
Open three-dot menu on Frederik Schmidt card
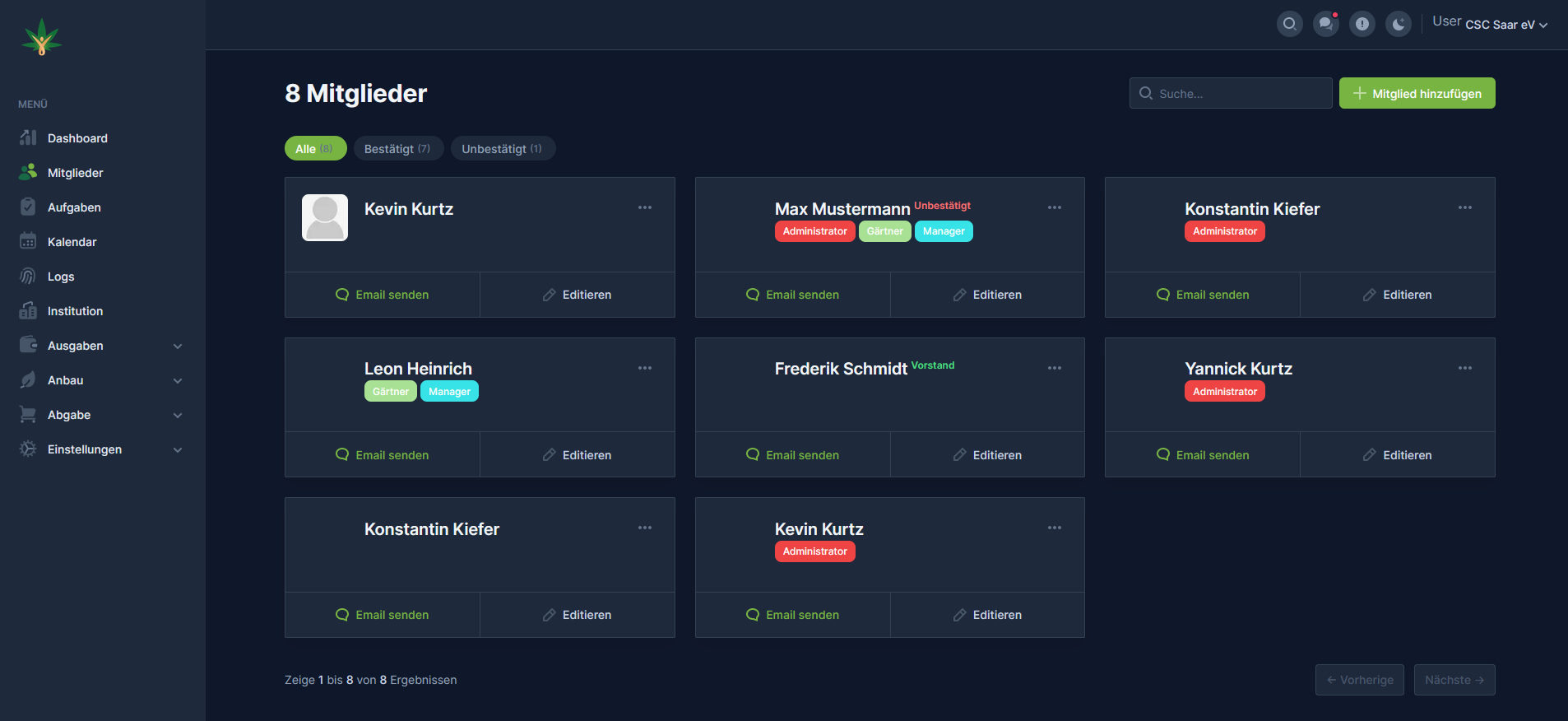1055,368
